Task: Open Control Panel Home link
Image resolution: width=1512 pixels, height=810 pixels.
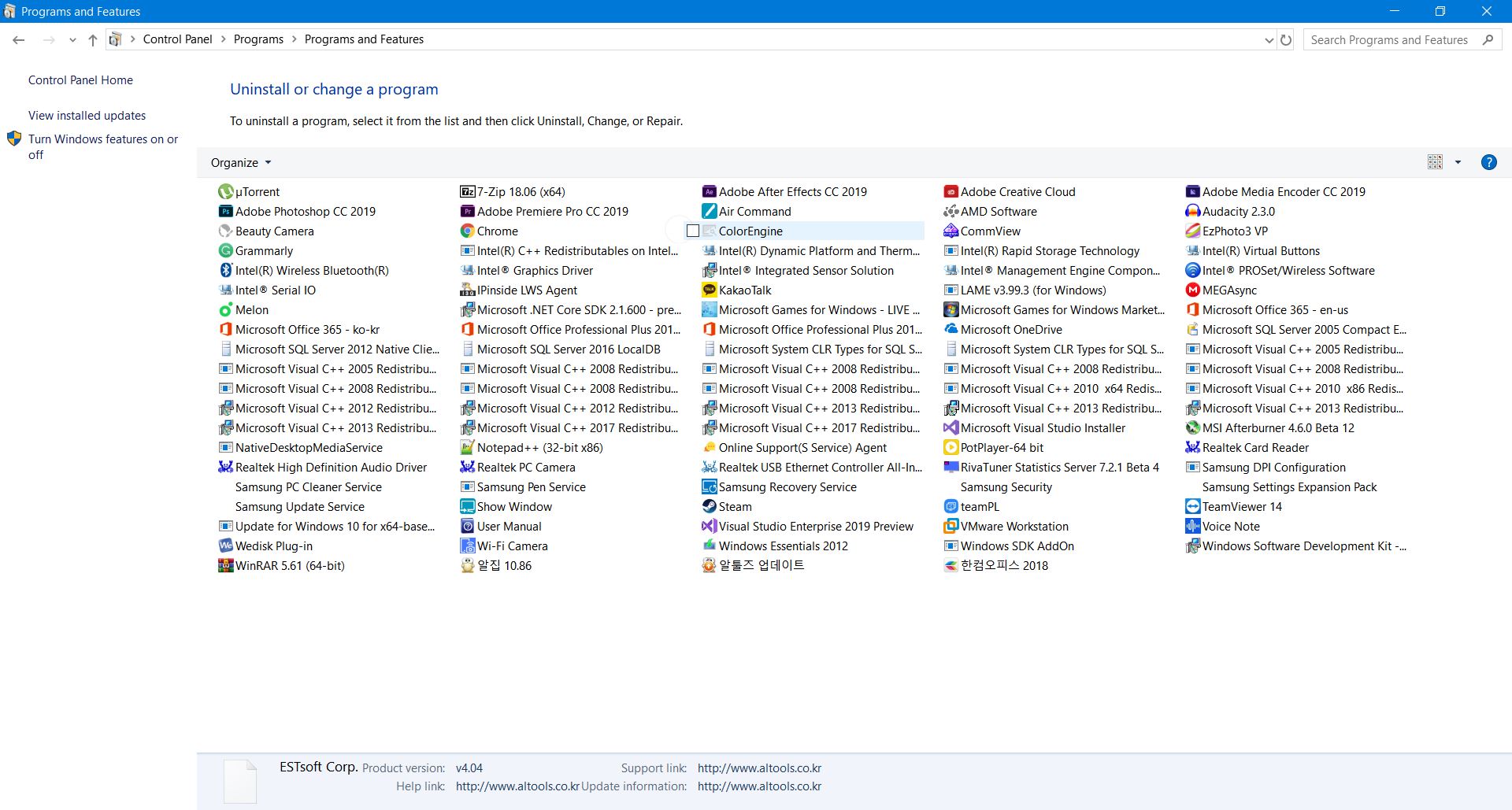Action: tap(80, 80)
